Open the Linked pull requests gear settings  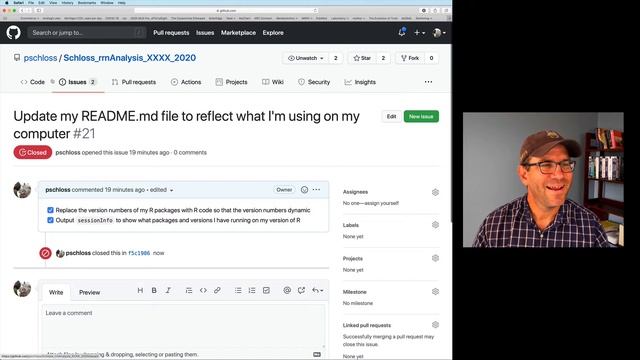coord(436,325)
